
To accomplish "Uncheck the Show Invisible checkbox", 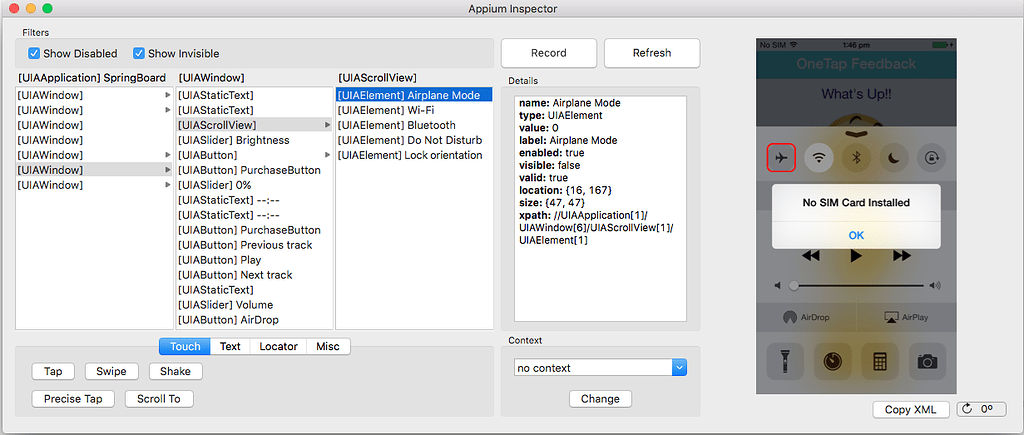I will [x=140, y=53].
